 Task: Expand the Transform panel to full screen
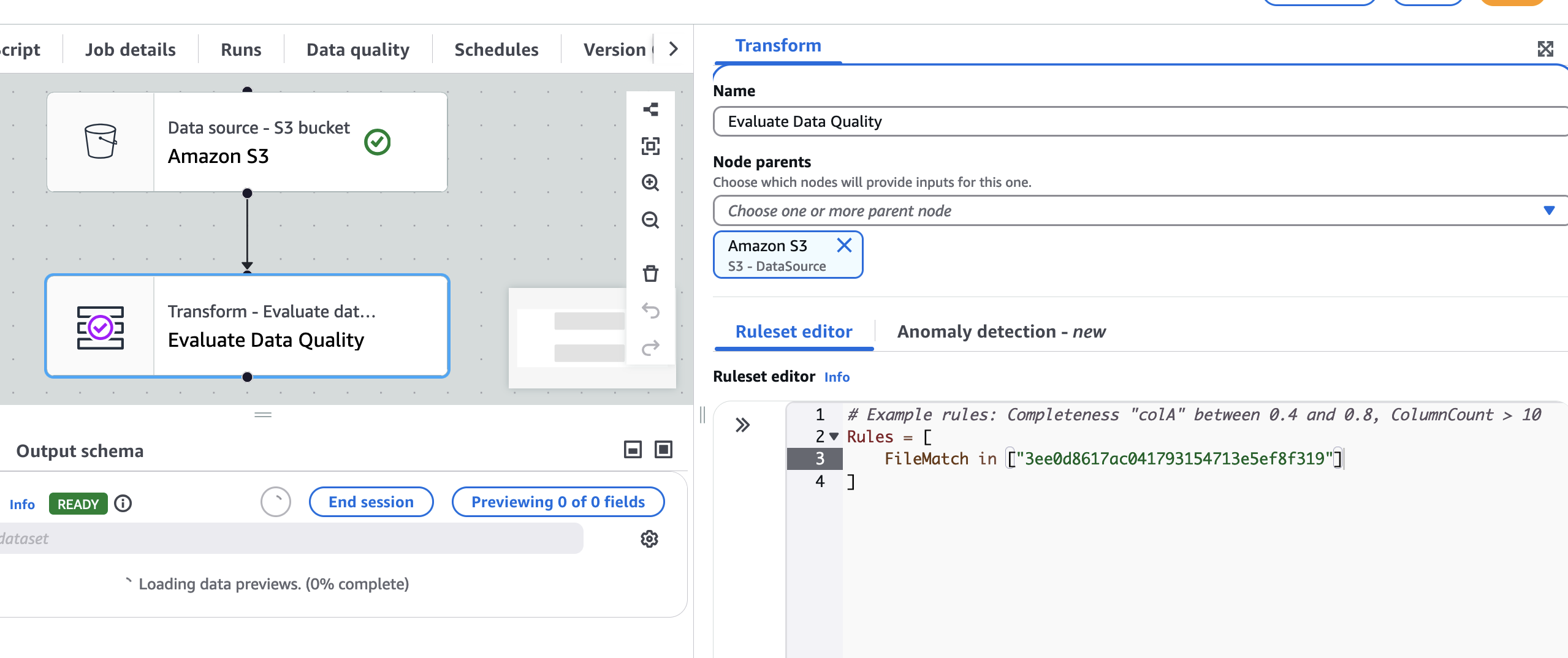1545,49
